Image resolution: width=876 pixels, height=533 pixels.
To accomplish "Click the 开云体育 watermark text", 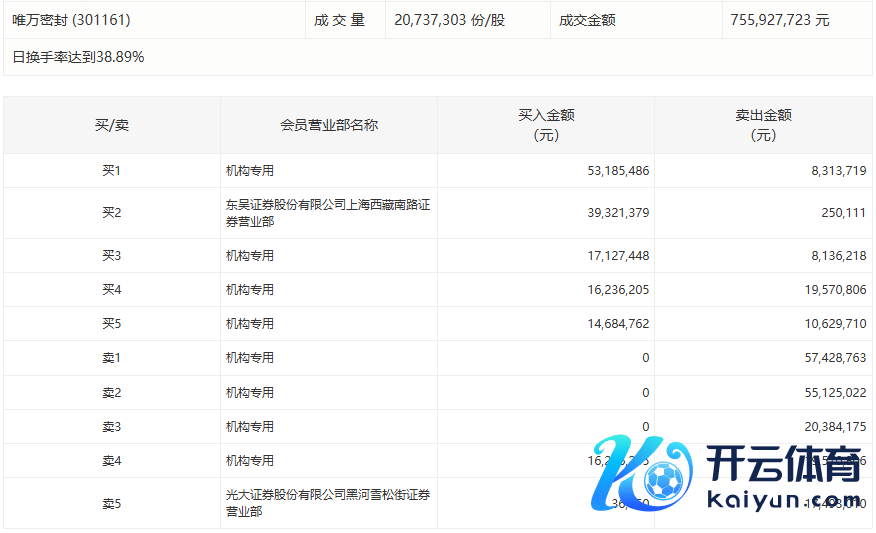I will pyautogui.click(x=784, y=465).
